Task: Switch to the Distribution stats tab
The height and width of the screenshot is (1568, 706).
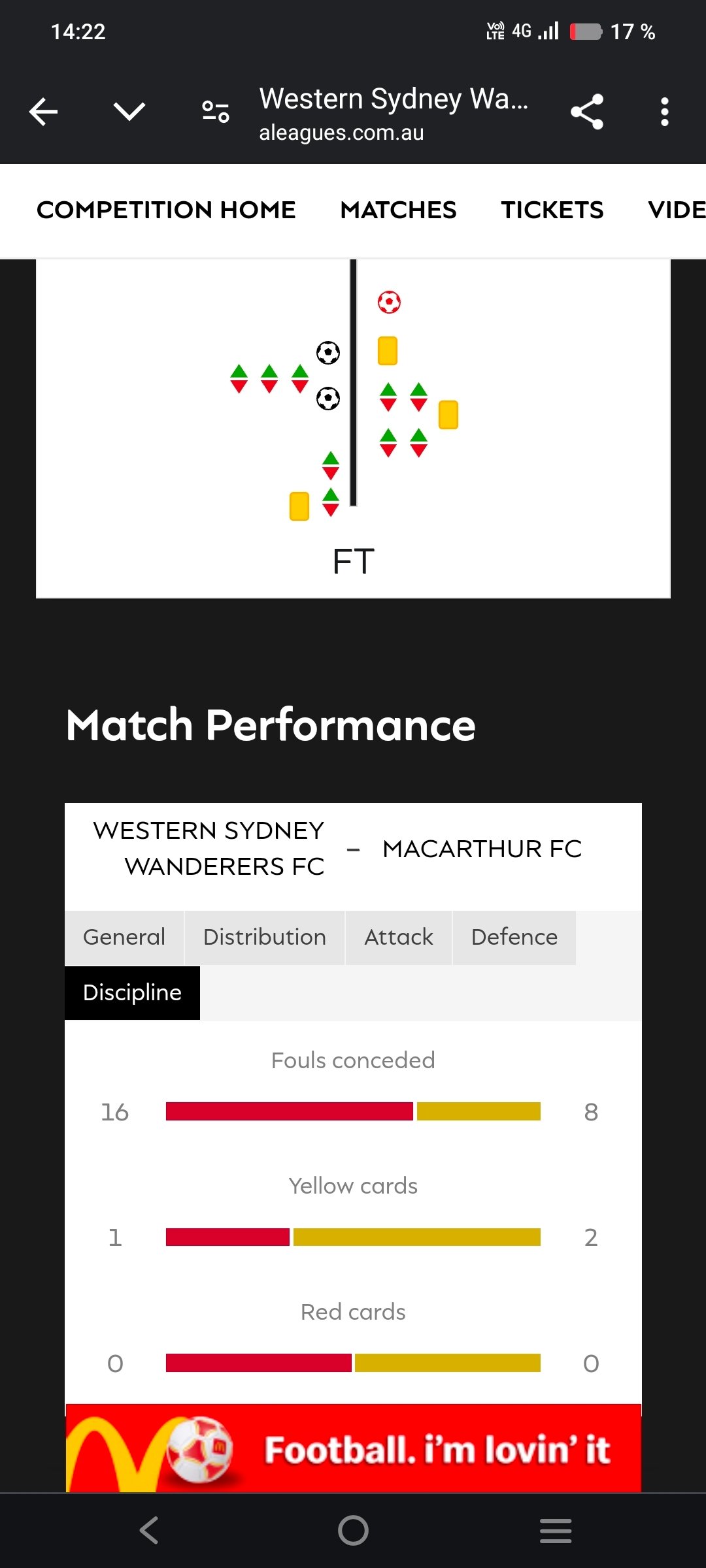Action: (x=265, y=938)
